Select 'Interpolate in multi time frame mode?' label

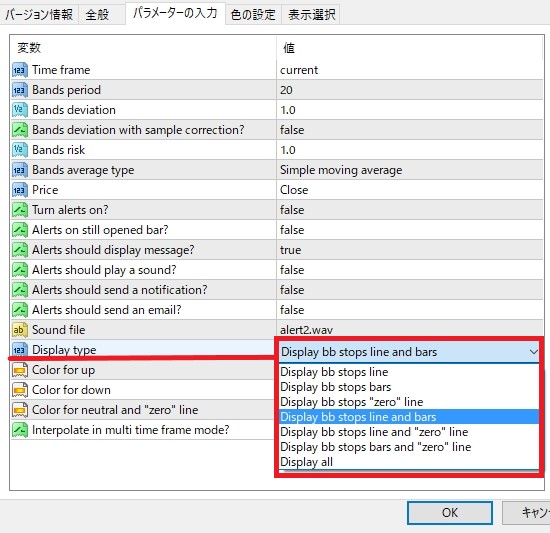pos(130,430)
